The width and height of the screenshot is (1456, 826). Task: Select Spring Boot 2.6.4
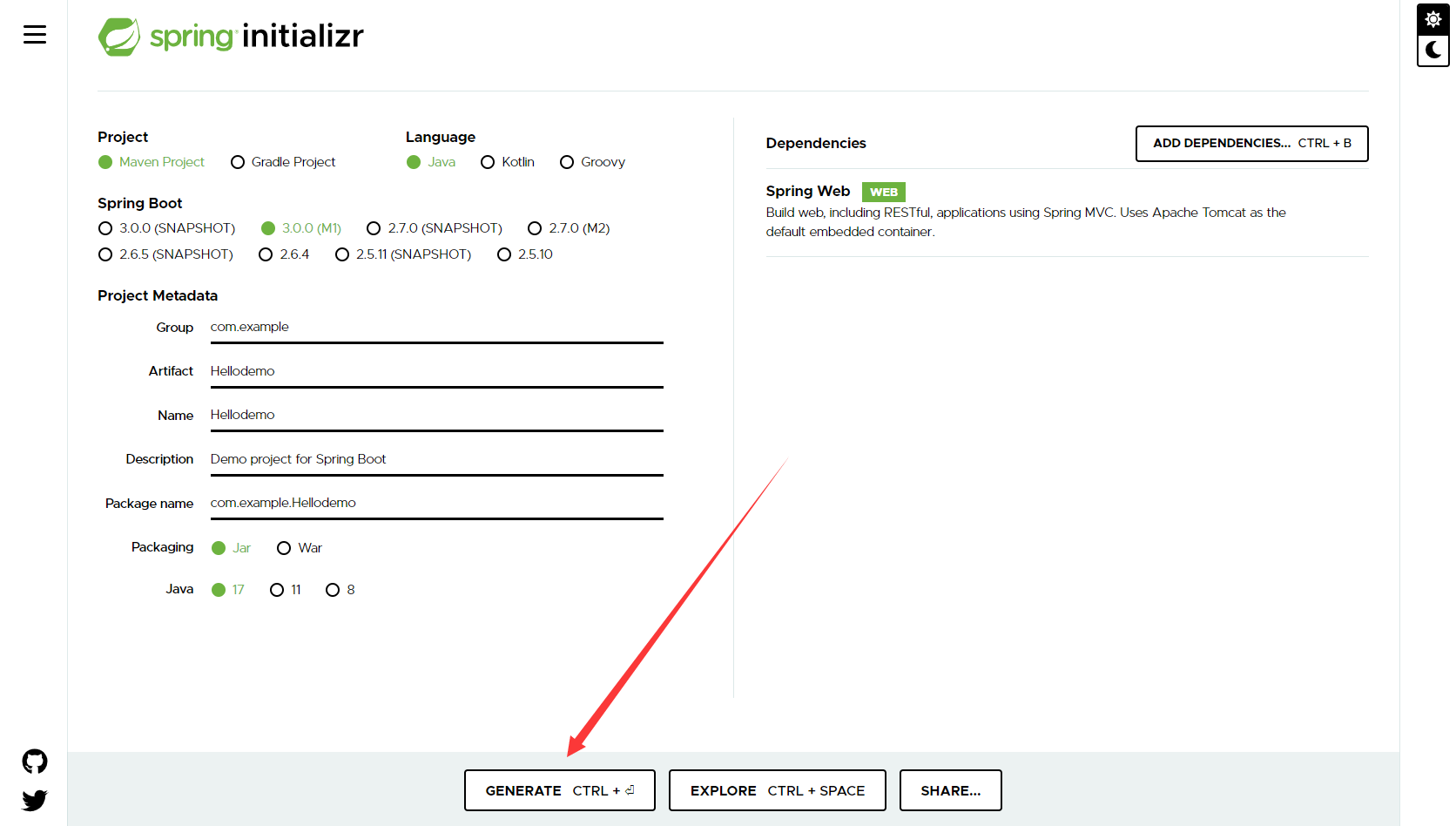284,254
